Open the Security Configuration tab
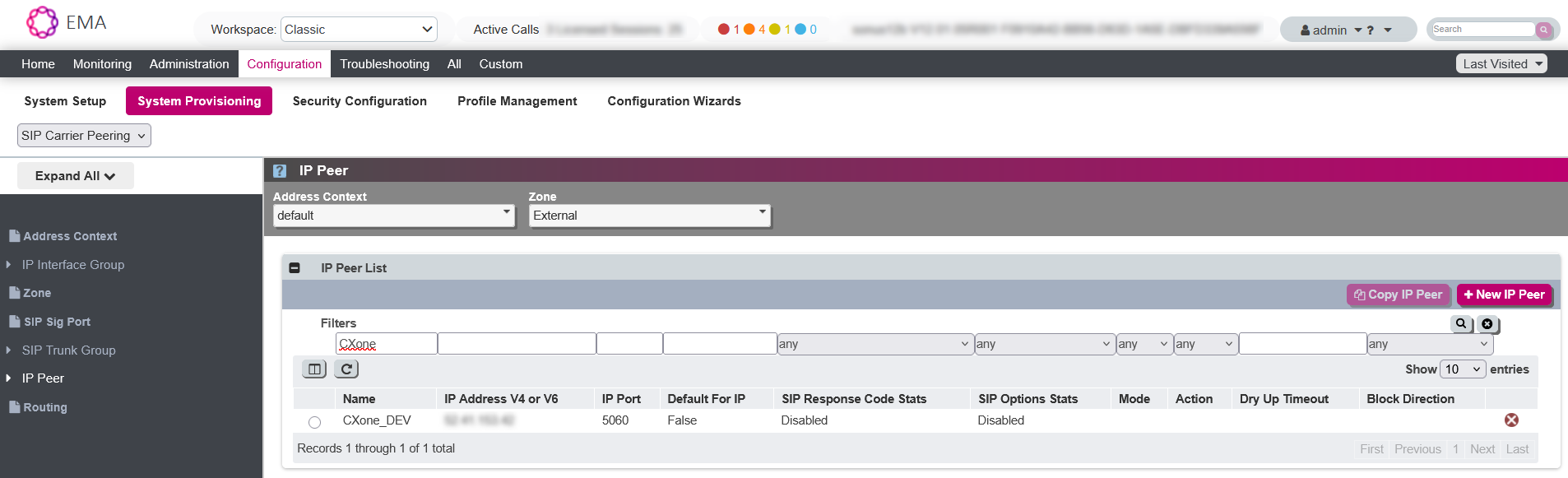1568x478 pixels. (360, 101)
